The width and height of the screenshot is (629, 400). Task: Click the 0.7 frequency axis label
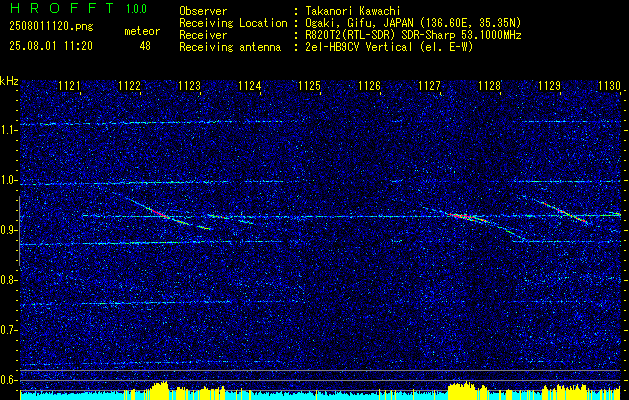8,330
